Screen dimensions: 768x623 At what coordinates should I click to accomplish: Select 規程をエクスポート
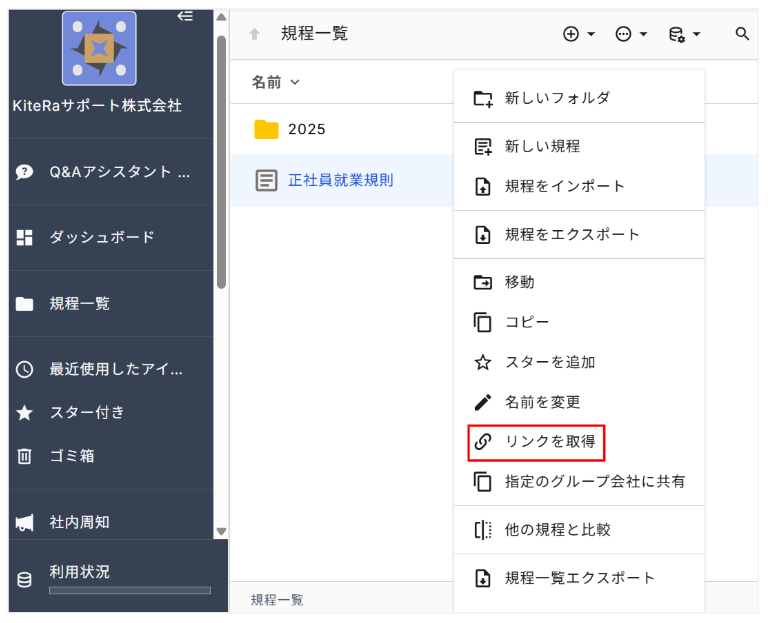click(579, 234)
